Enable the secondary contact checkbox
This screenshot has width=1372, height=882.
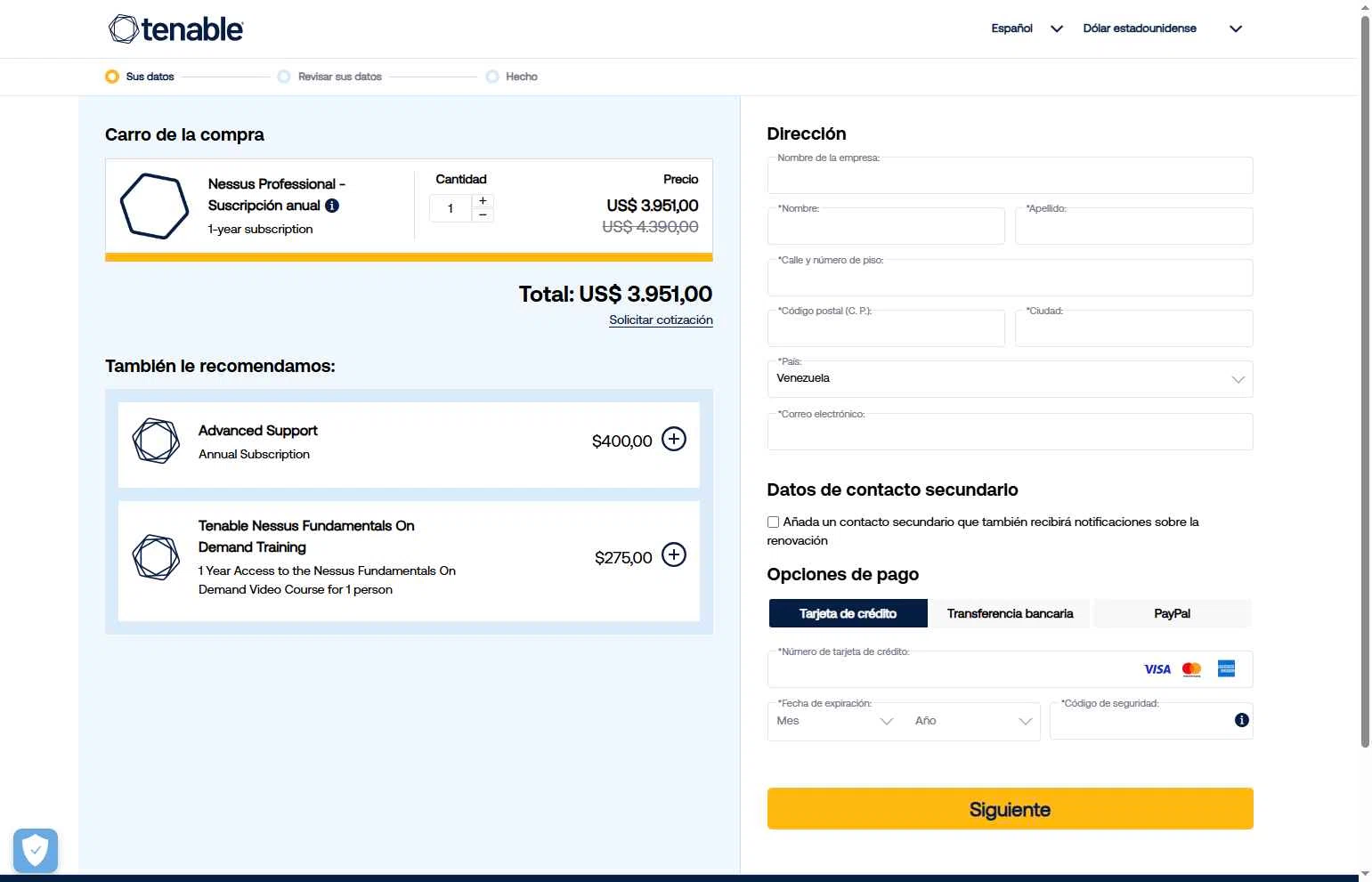(x=773, y=522)
